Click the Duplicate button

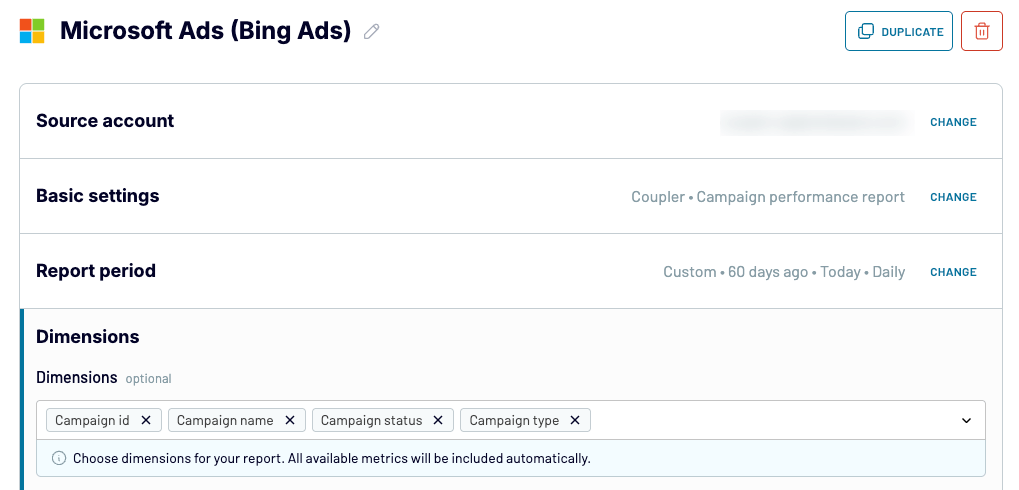click(899, 31)
